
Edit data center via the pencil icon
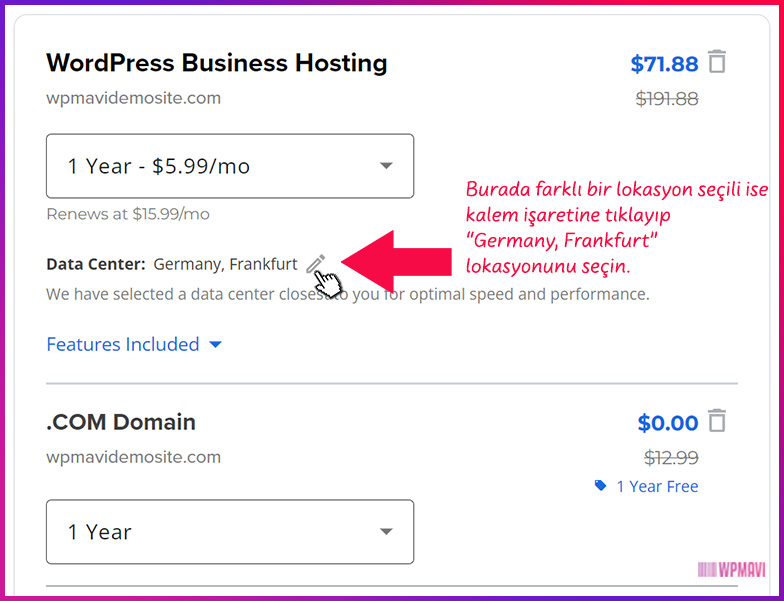[x=315, y=264]
